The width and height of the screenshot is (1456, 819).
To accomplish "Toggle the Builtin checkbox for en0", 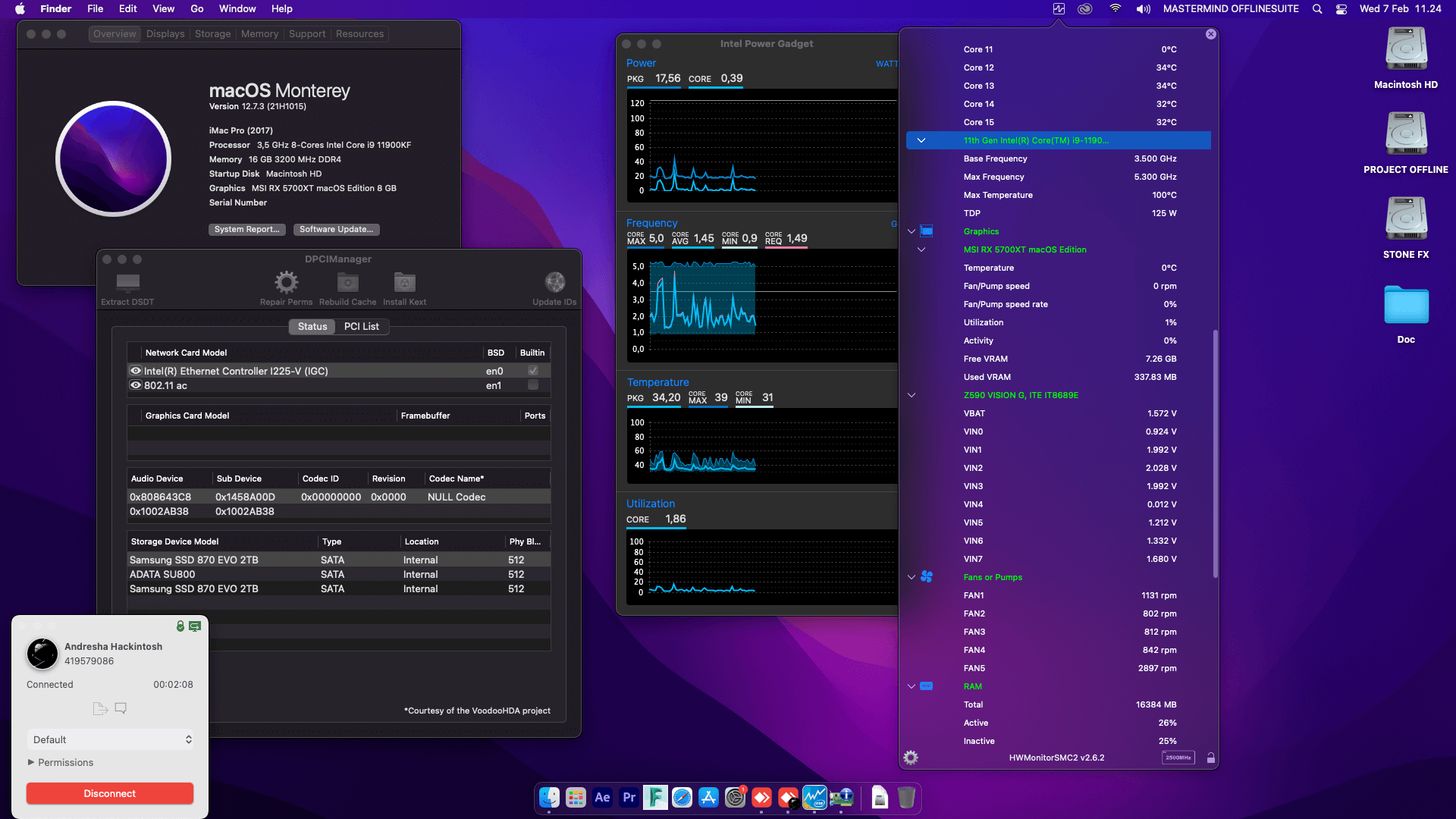I will [x=533, y=371].
